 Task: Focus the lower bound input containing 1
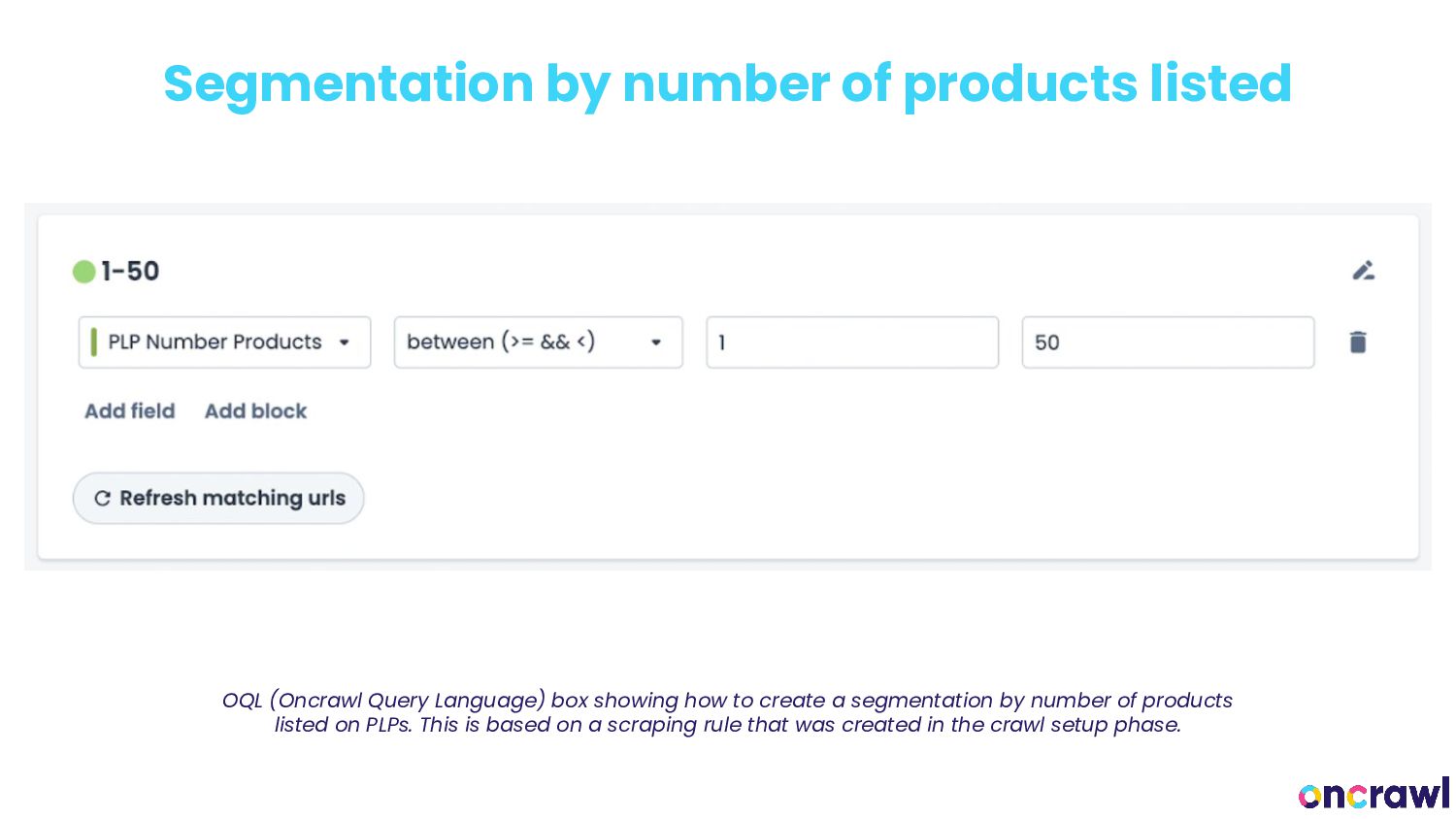[x=851, y=343]
